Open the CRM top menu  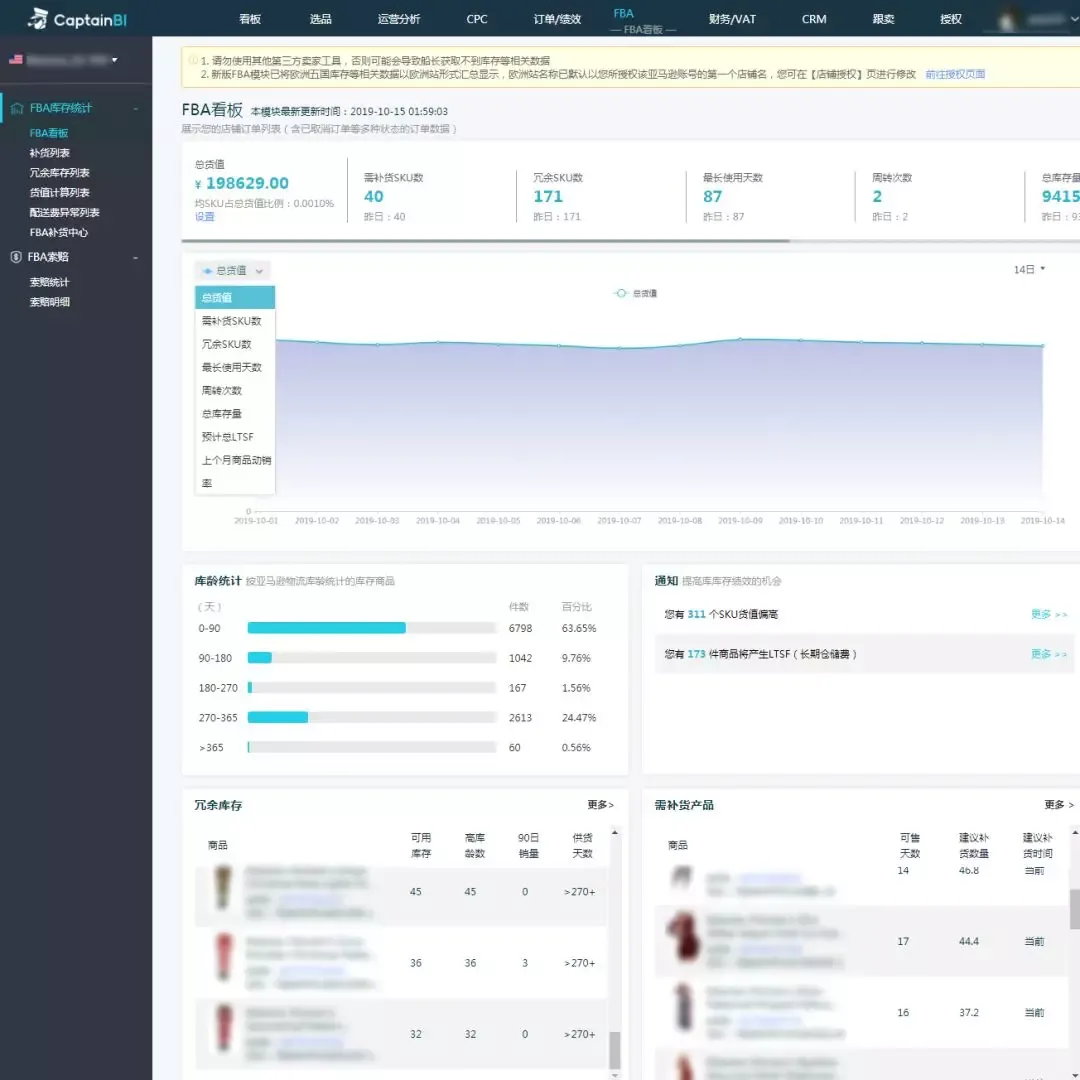[814, 19]
